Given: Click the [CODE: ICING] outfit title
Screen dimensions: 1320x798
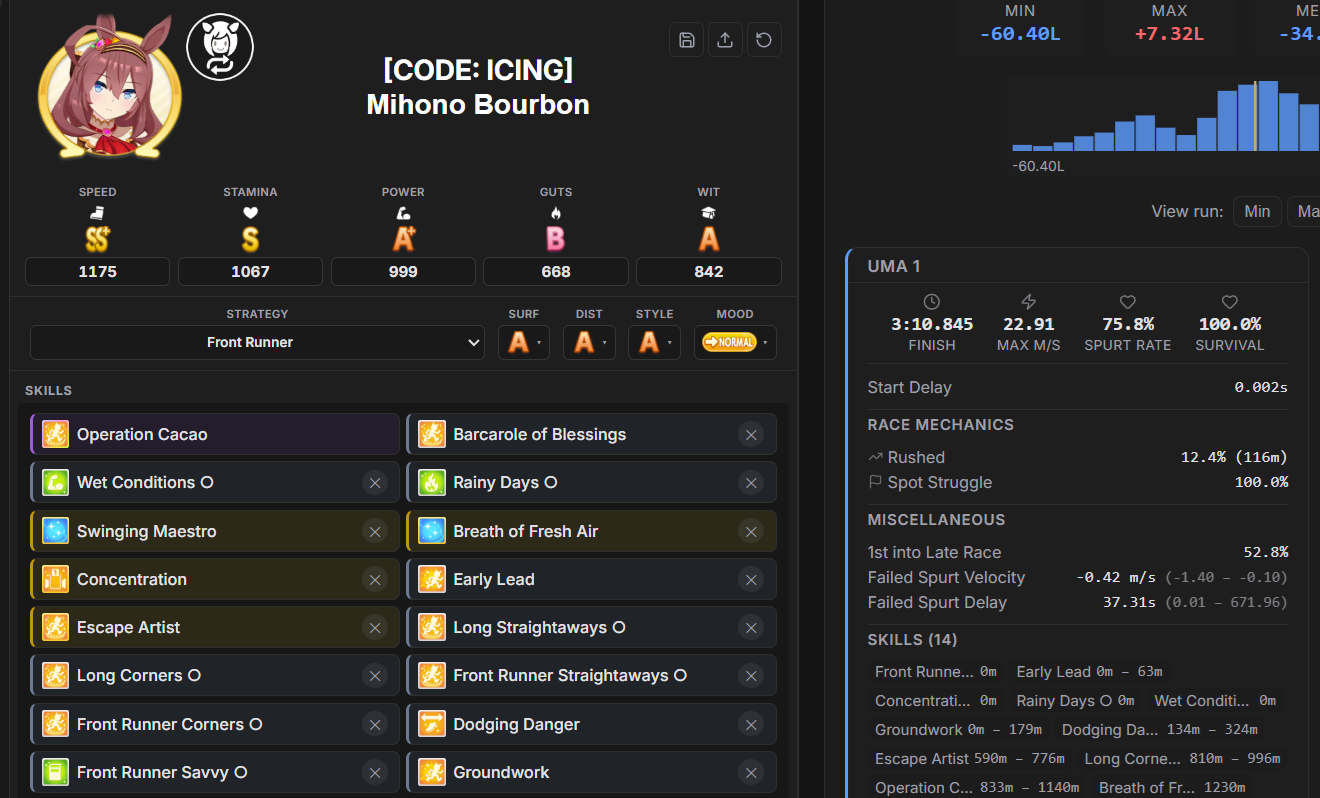Looking at the screenshot, I should [478, 70].
